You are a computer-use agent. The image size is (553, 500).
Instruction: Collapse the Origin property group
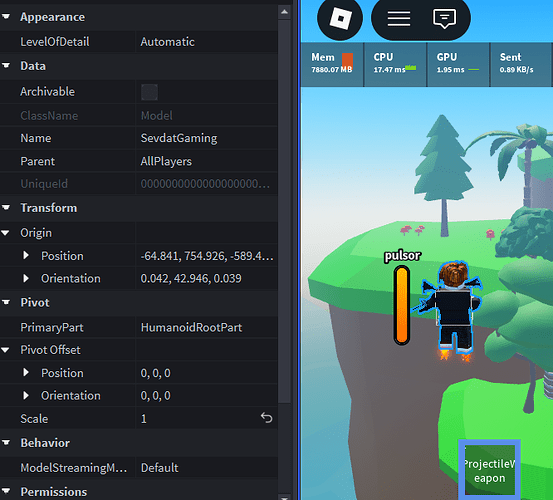pyautogui.click(x=5, y=233)
